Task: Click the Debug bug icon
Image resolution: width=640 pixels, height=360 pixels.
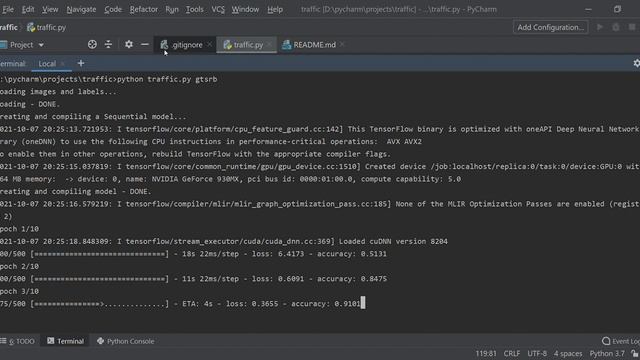Action: point(616,27)
